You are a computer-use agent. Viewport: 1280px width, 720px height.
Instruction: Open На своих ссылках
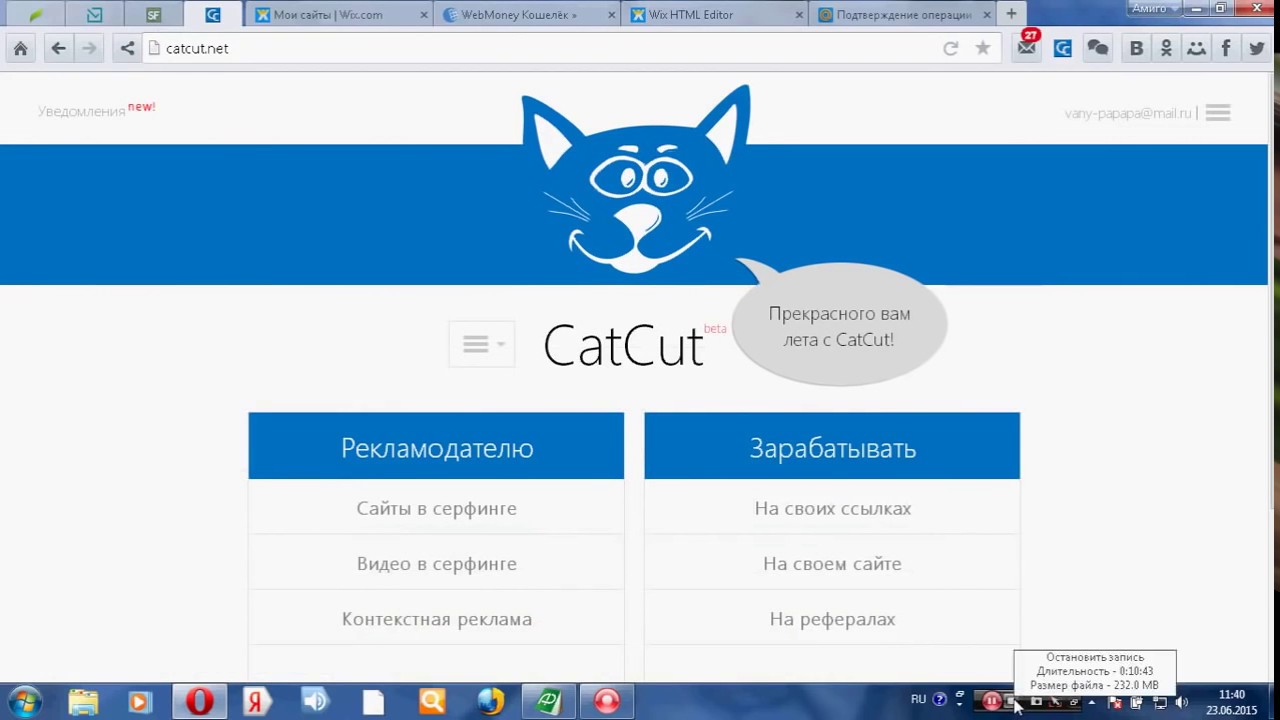click(x=832, y=508)
